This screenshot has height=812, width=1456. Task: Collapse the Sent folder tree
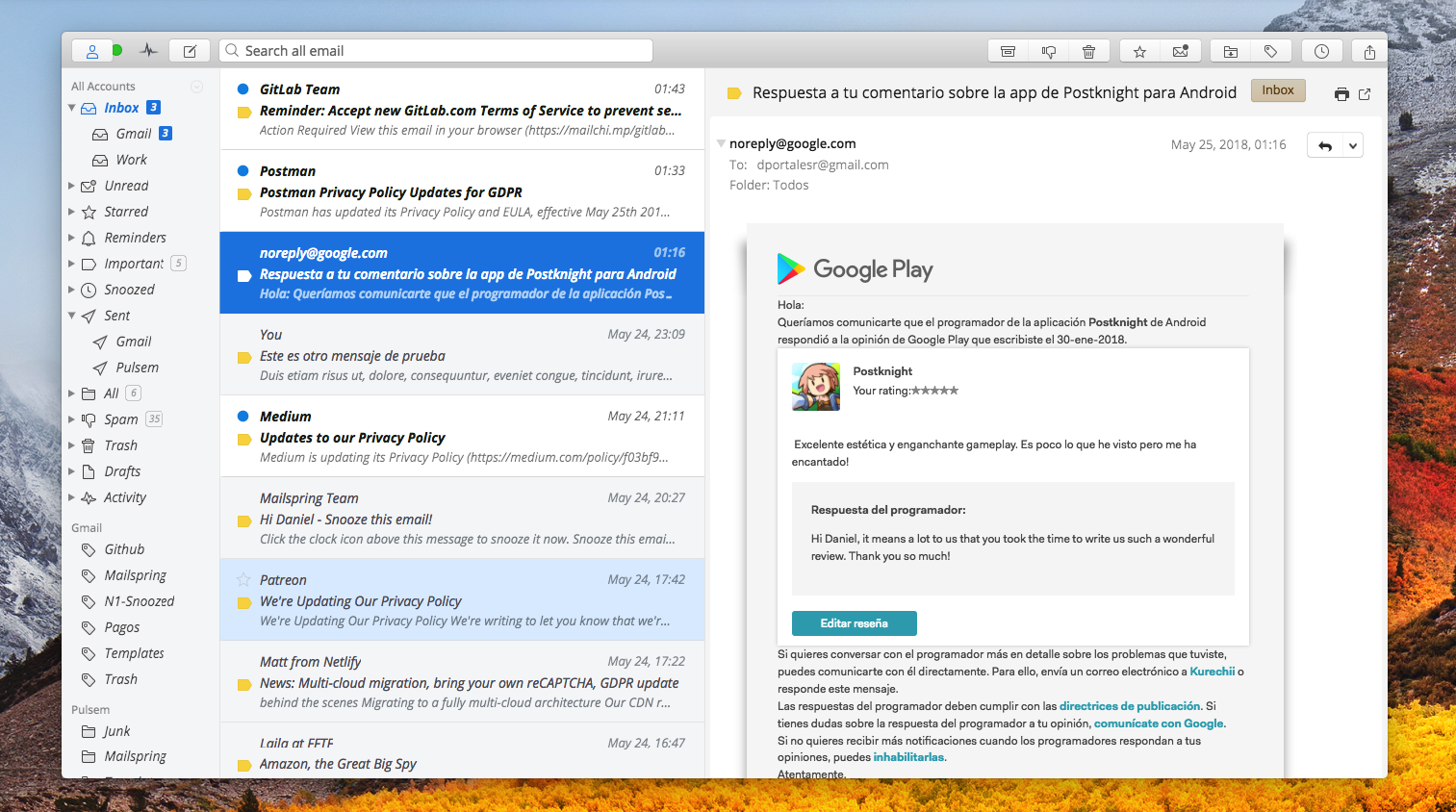pyautogui.click(x=72, y=316)
